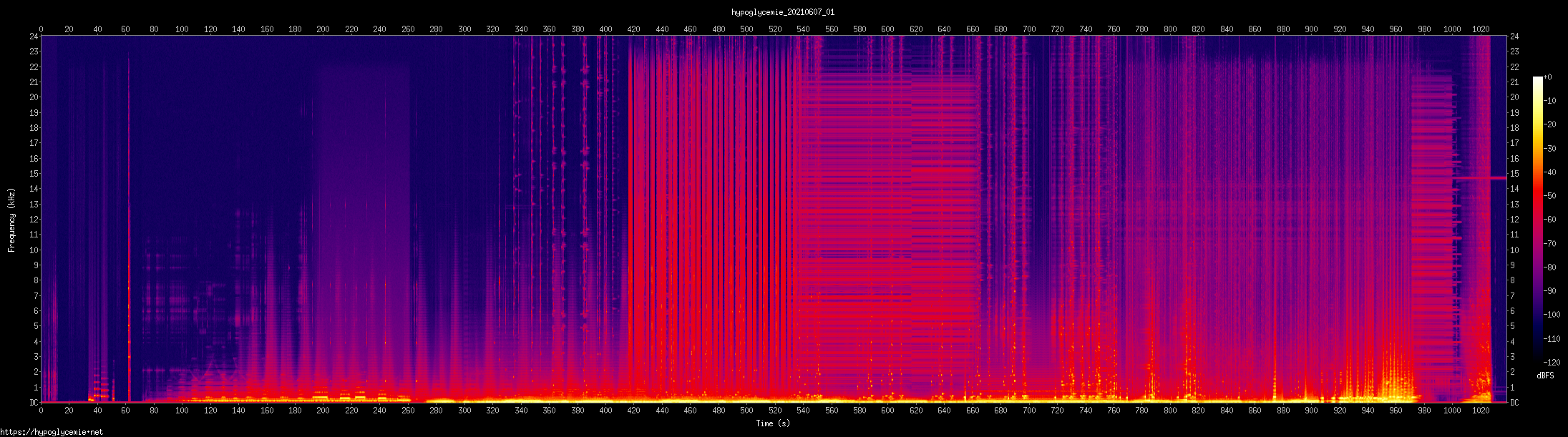The width and height of the screenshot is (1568, 437).
Task: Click the -50 label on the dBFS scale
Action: click(1549, 196)
